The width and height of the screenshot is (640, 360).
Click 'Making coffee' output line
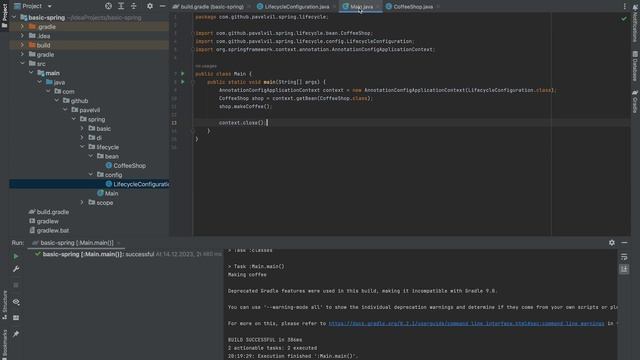click(247, 275)
